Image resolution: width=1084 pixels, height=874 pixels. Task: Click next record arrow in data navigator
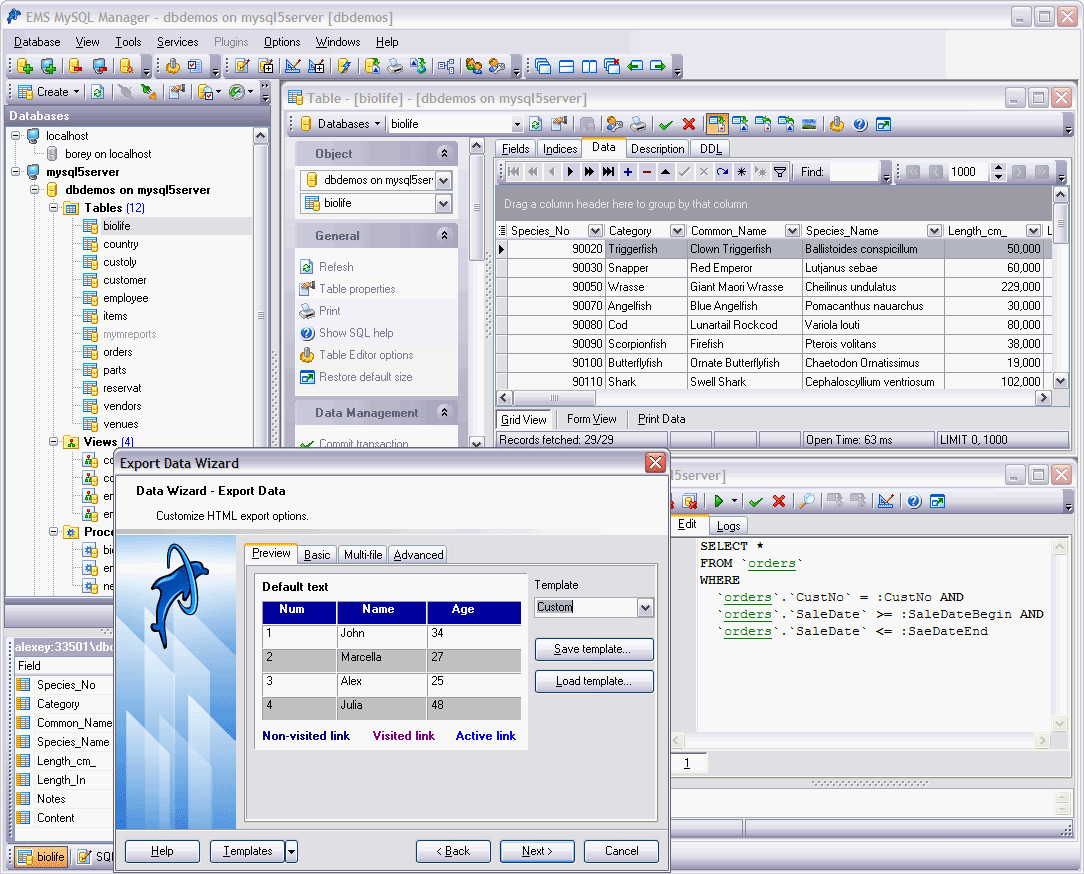tap(570, 171)
